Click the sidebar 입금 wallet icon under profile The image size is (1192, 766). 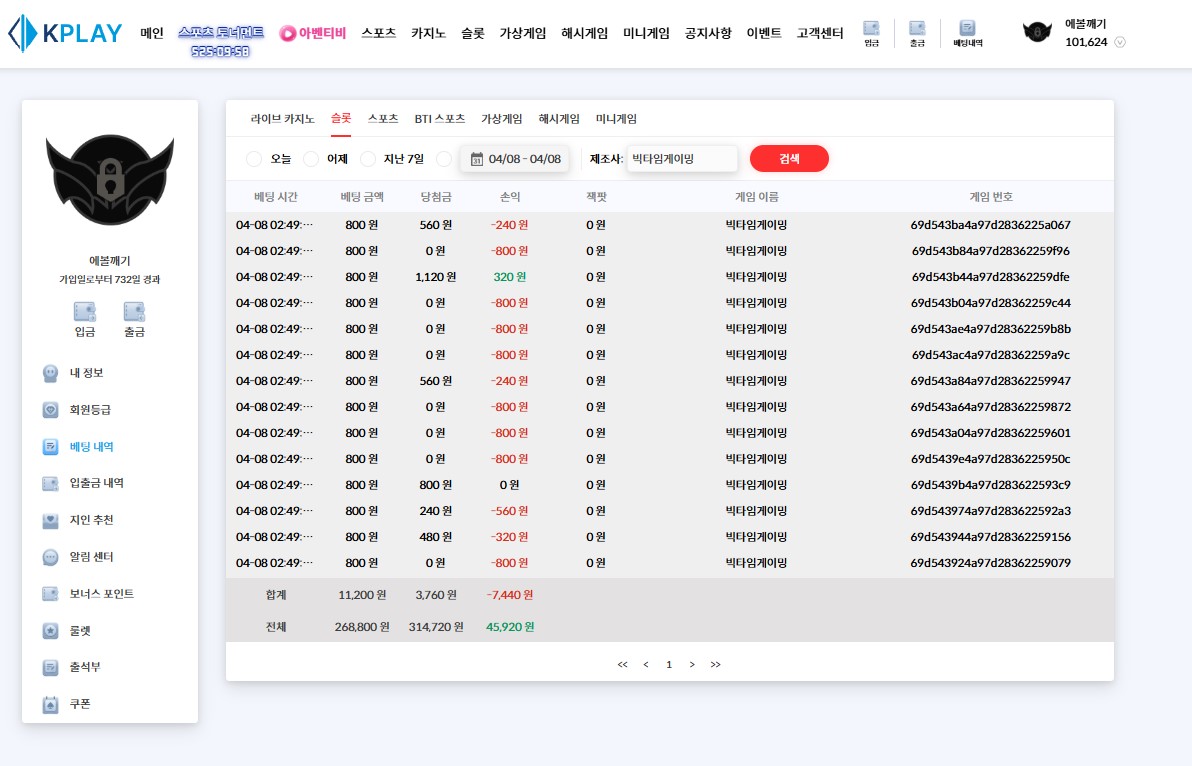pos(85,312)
